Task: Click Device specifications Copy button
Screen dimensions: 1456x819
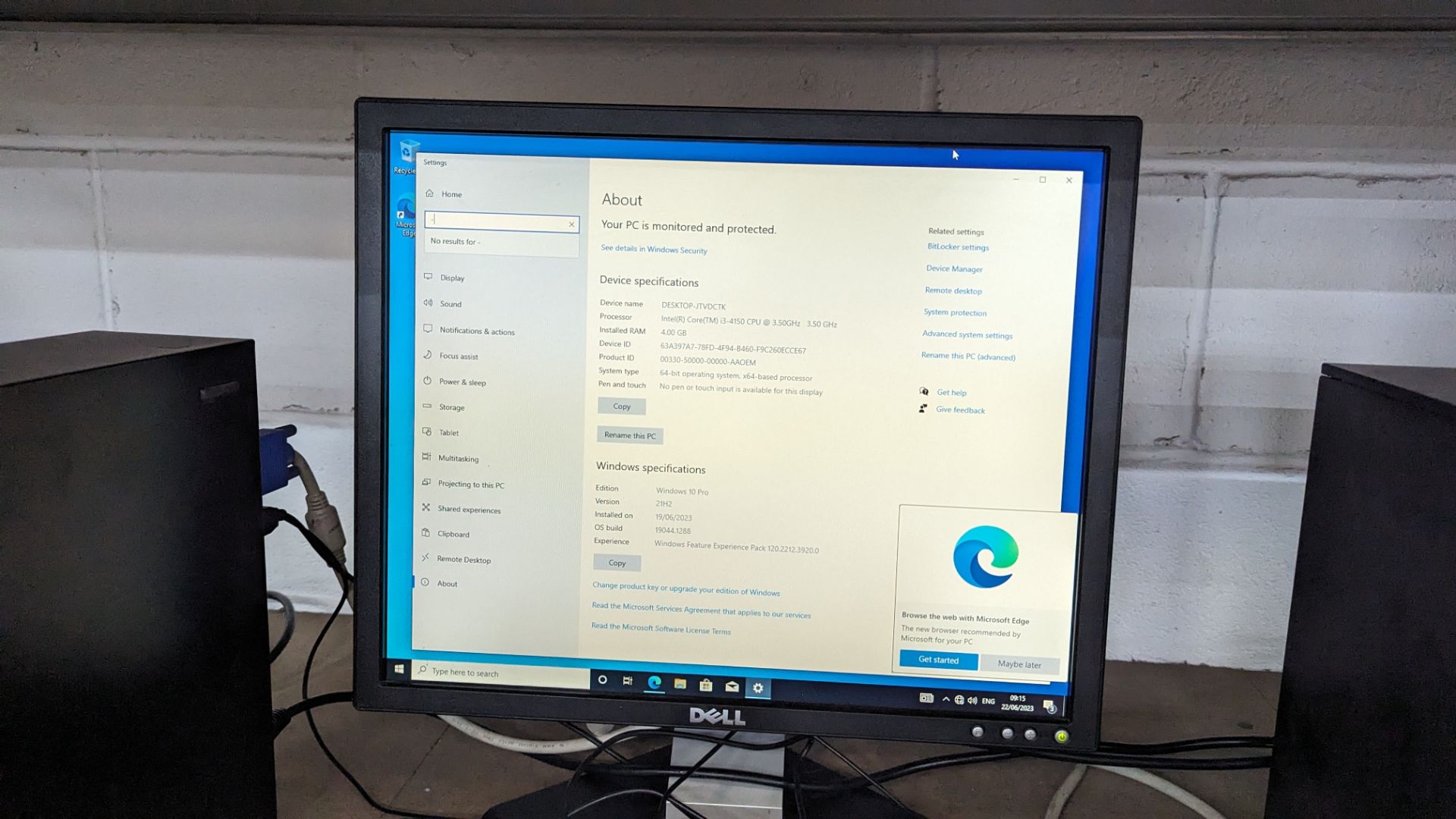Action: 620,406
